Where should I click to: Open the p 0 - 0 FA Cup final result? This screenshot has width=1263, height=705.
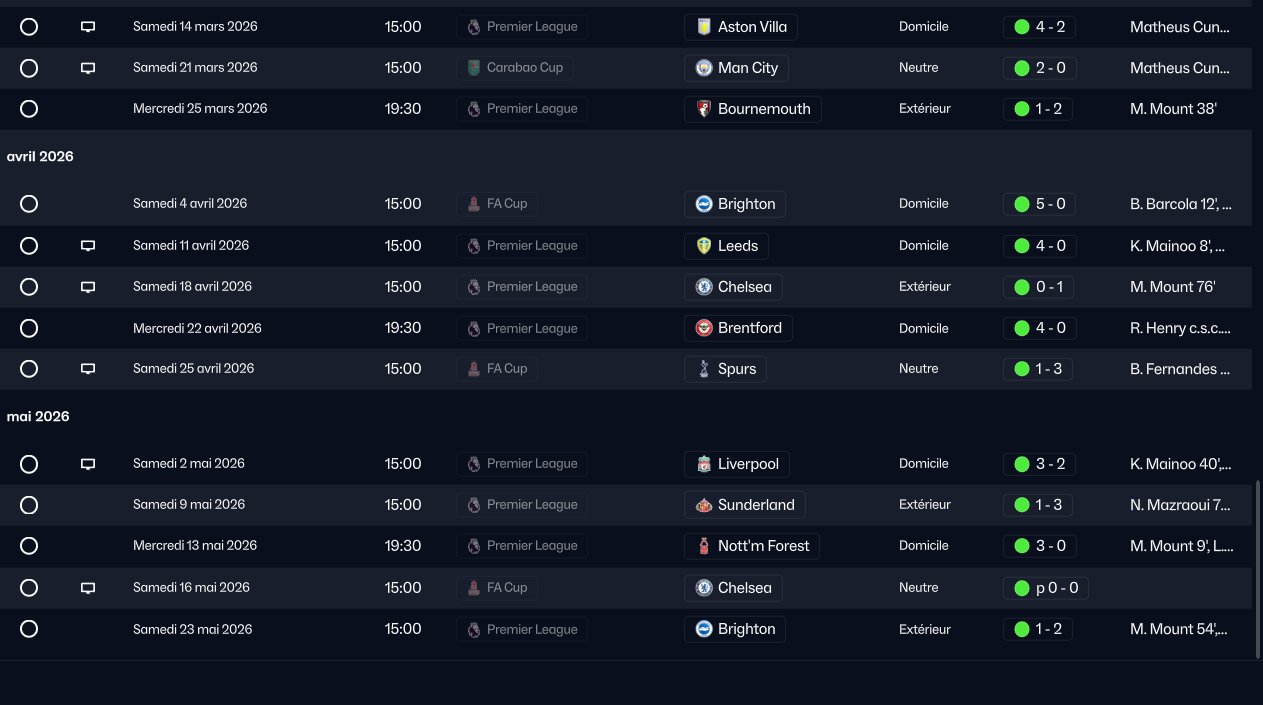[1045, 588]
